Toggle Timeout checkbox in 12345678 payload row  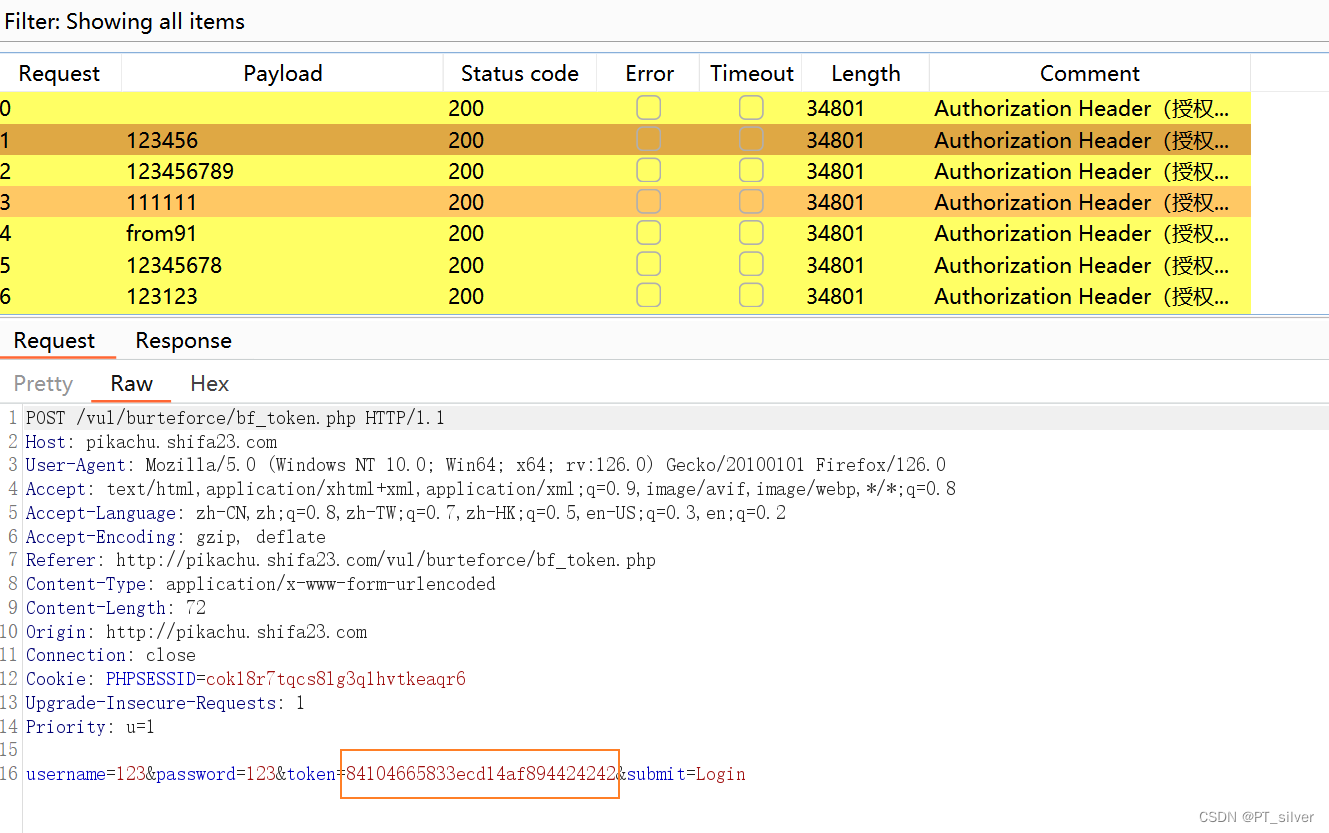[x=751, y=265]
